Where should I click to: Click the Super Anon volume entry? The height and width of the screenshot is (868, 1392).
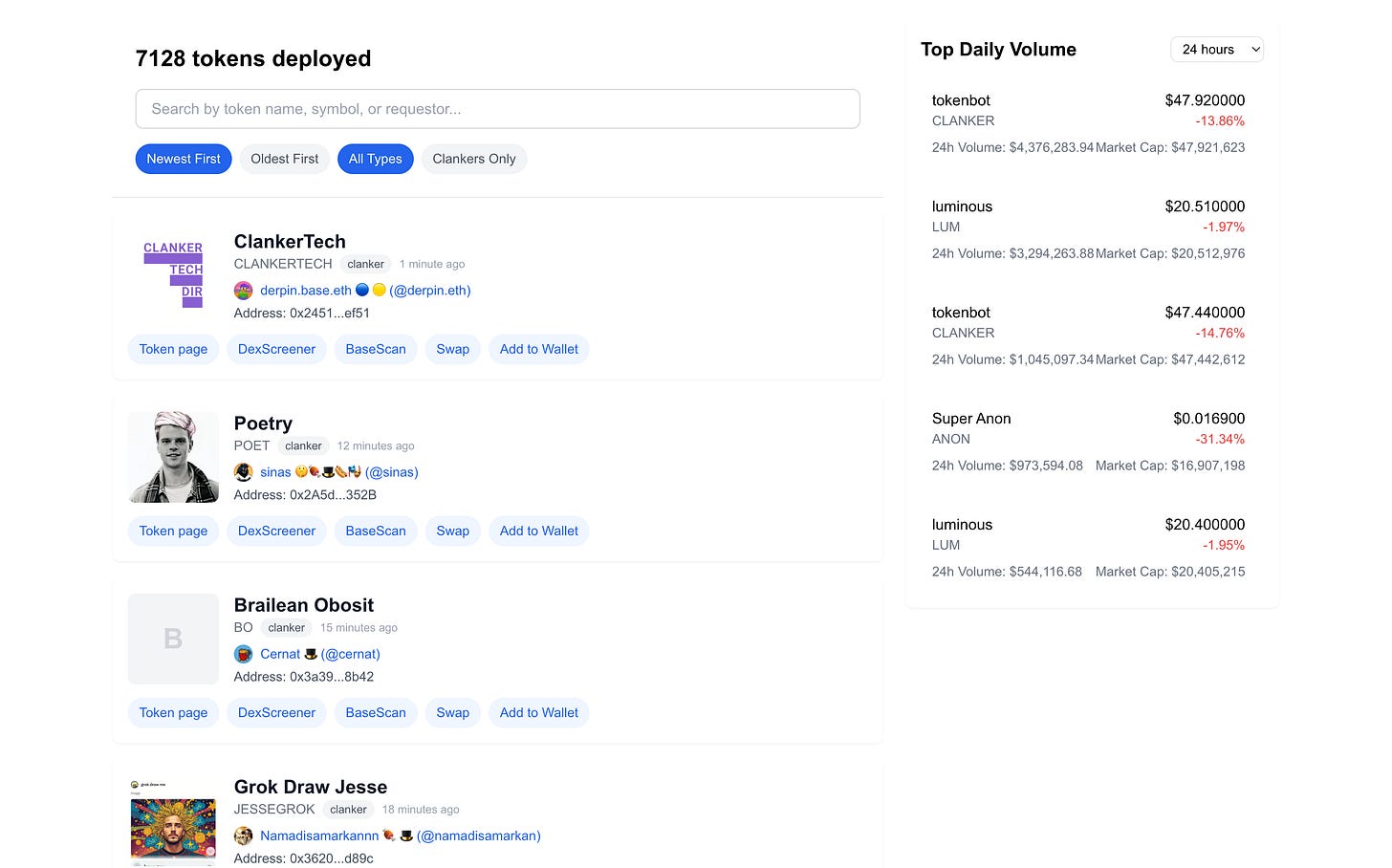[1088, 442]
